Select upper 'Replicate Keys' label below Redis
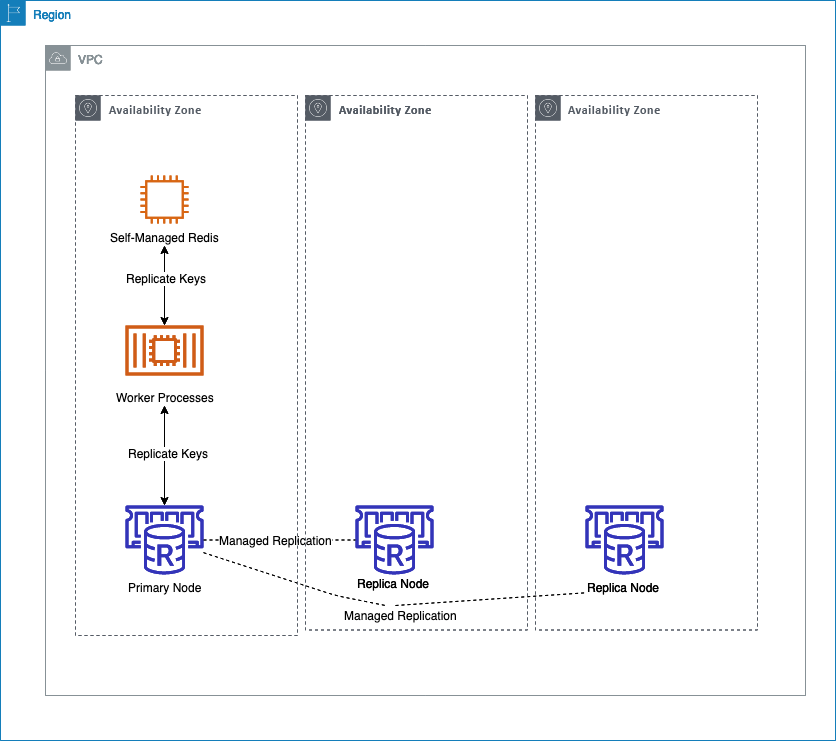Image resolution: width=836 pixels, height=741 pixels. point(166,279)
